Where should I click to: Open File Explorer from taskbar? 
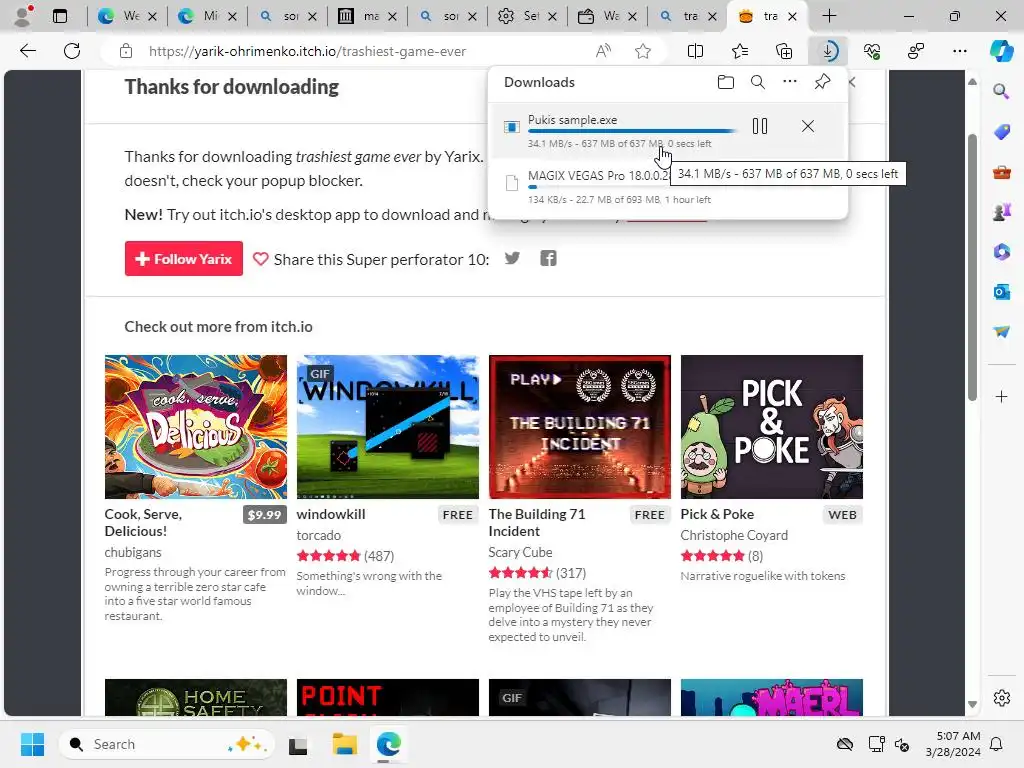[344, 744]
